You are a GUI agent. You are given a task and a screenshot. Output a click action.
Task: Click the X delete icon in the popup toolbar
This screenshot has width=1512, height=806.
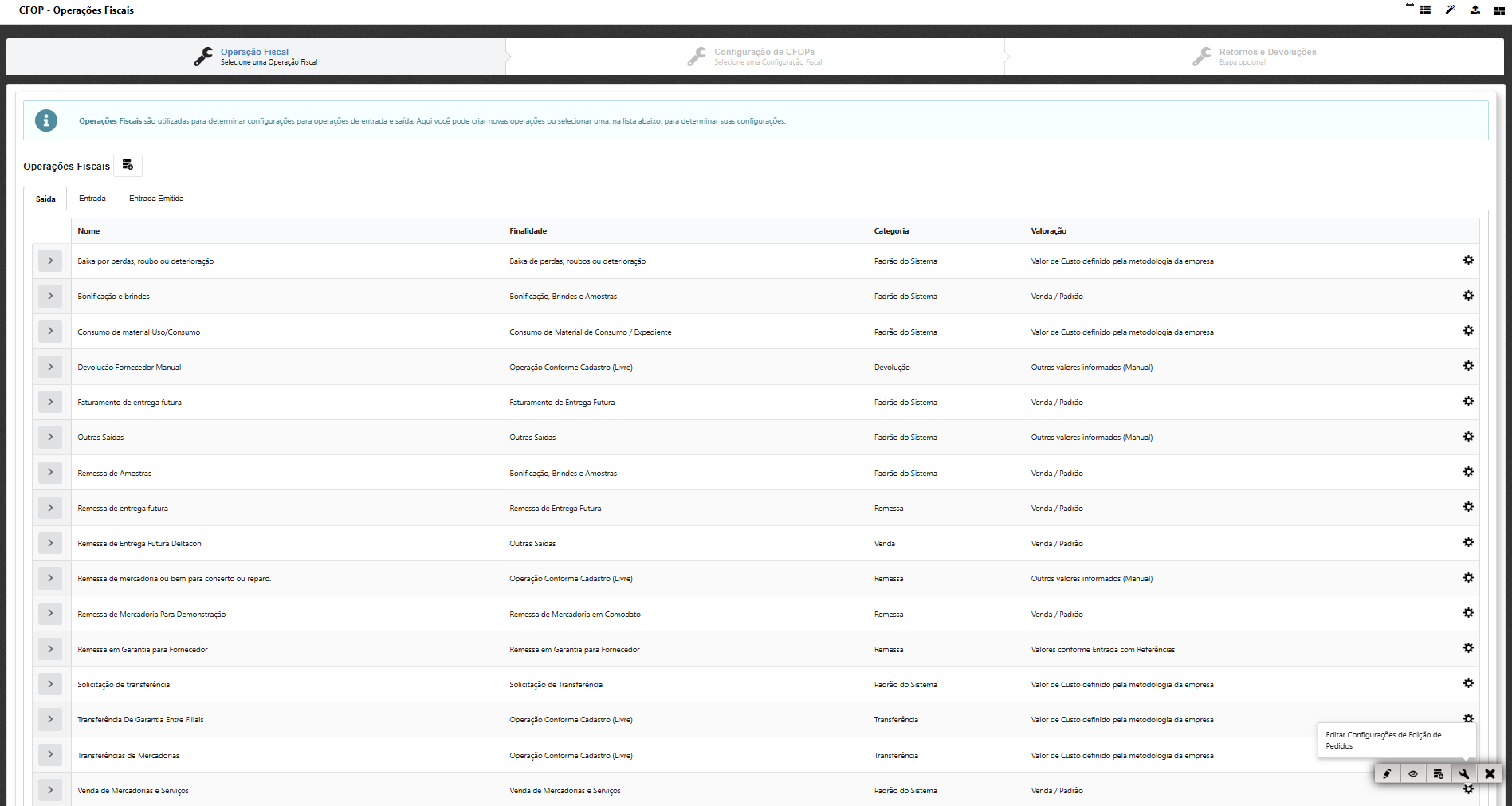click(1490, 773)
